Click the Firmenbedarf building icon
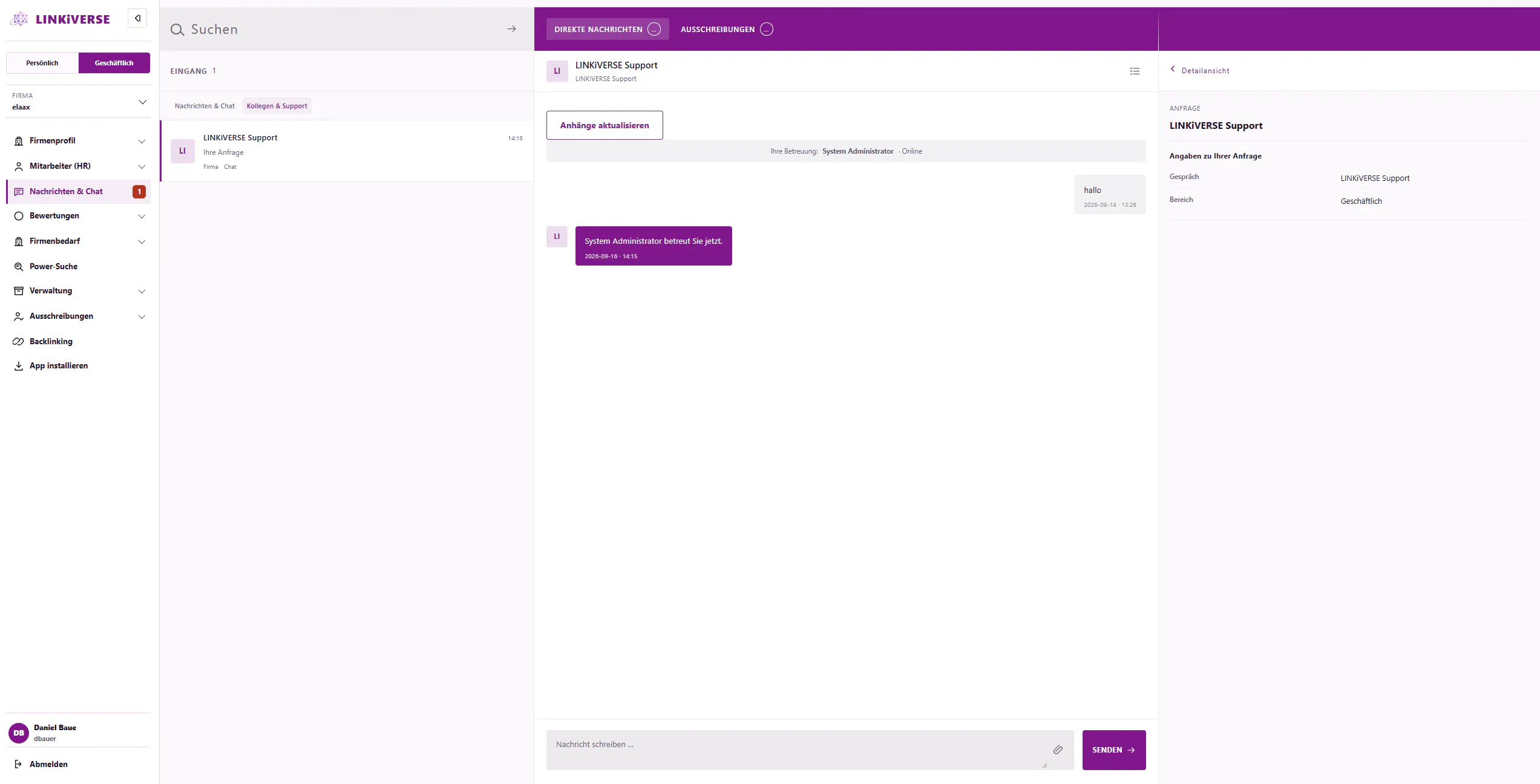 pyautogui.click(x=19, y=241)
